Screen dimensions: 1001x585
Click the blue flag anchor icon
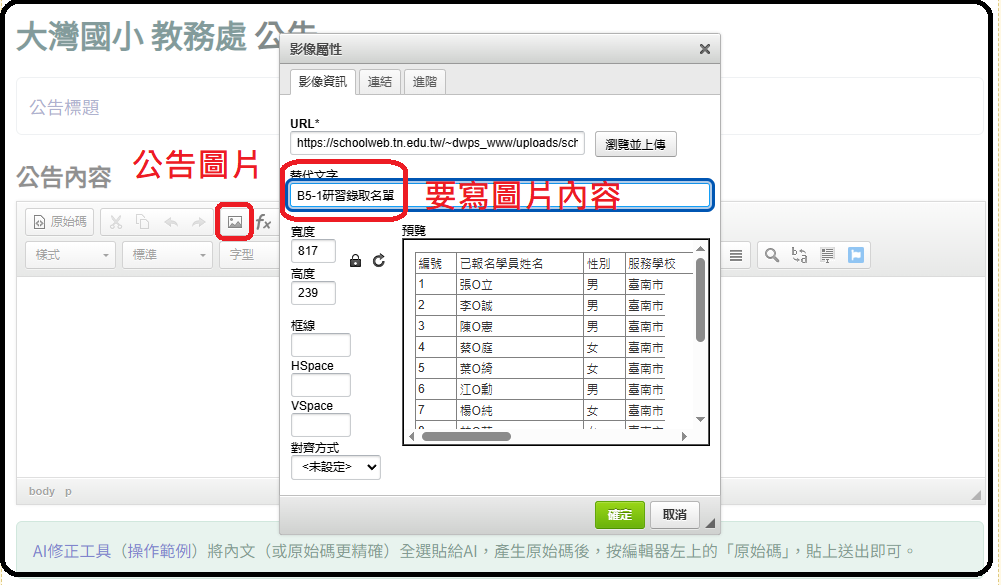click(x=855, y=255)
